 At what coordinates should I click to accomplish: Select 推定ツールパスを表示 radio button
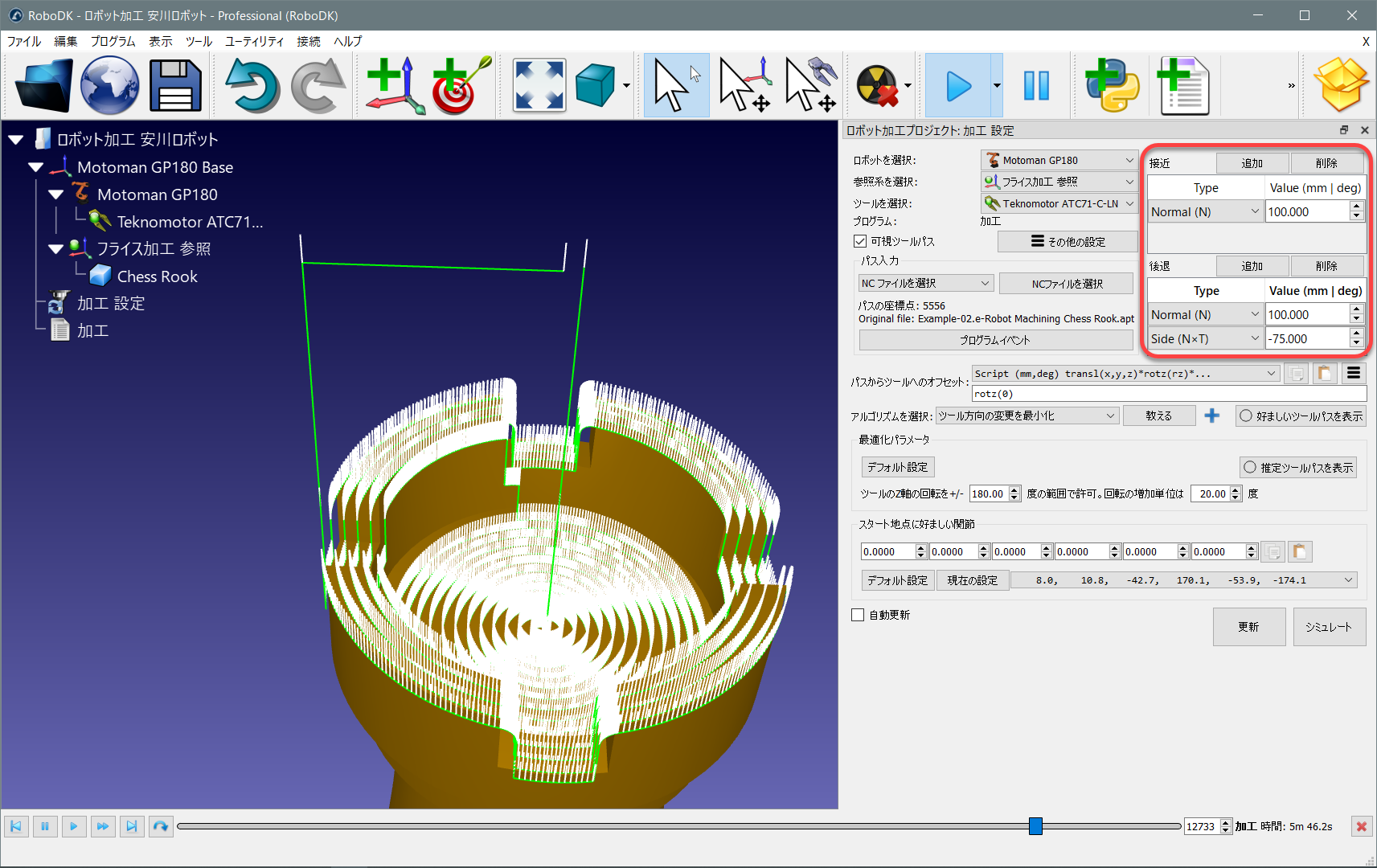pyautogui.click(x=1298, y=467)
